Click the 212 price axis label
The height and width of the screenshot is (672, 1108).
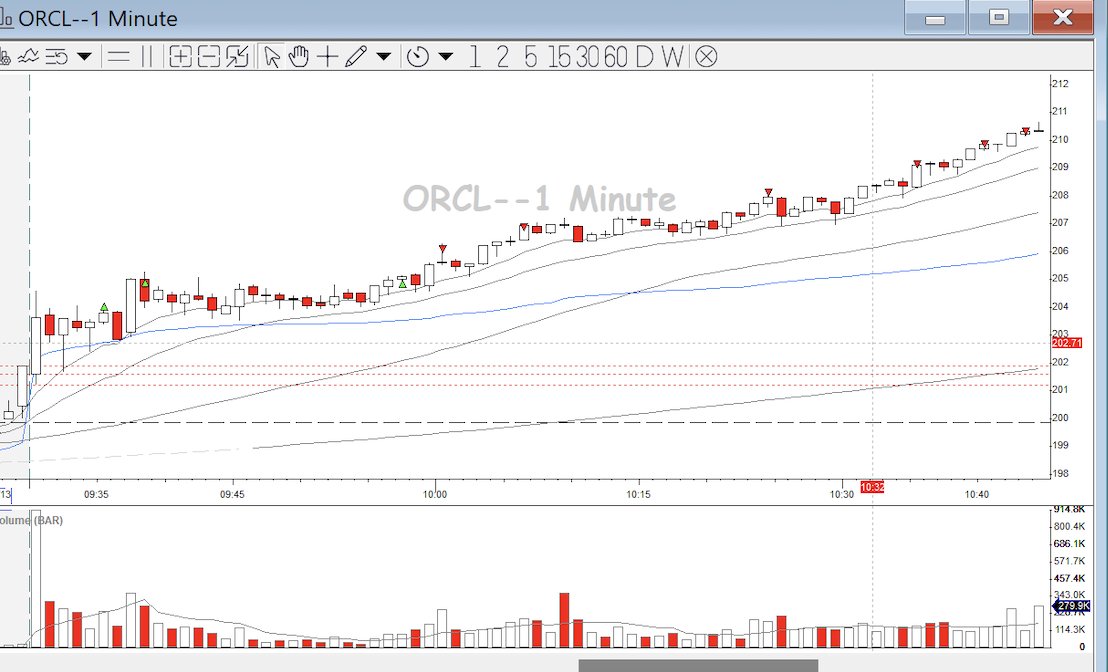(1060, 83)
